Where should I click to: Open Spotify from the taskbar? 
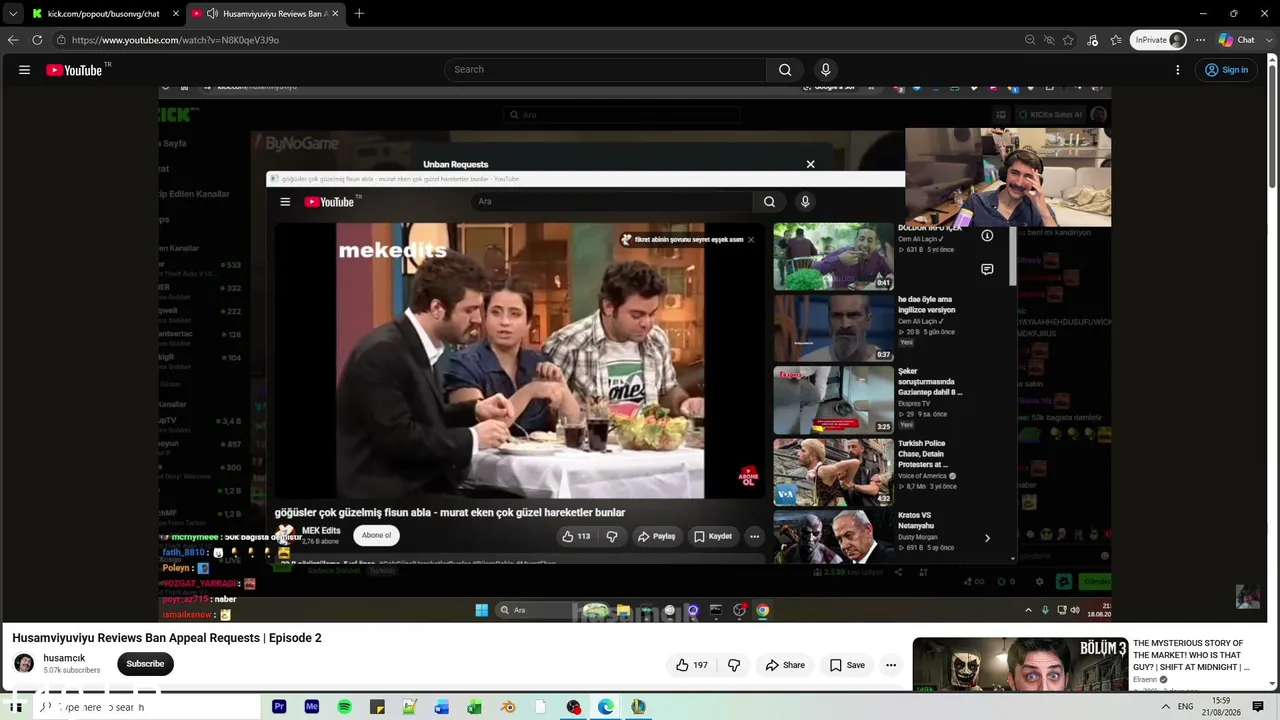(344, 707)
